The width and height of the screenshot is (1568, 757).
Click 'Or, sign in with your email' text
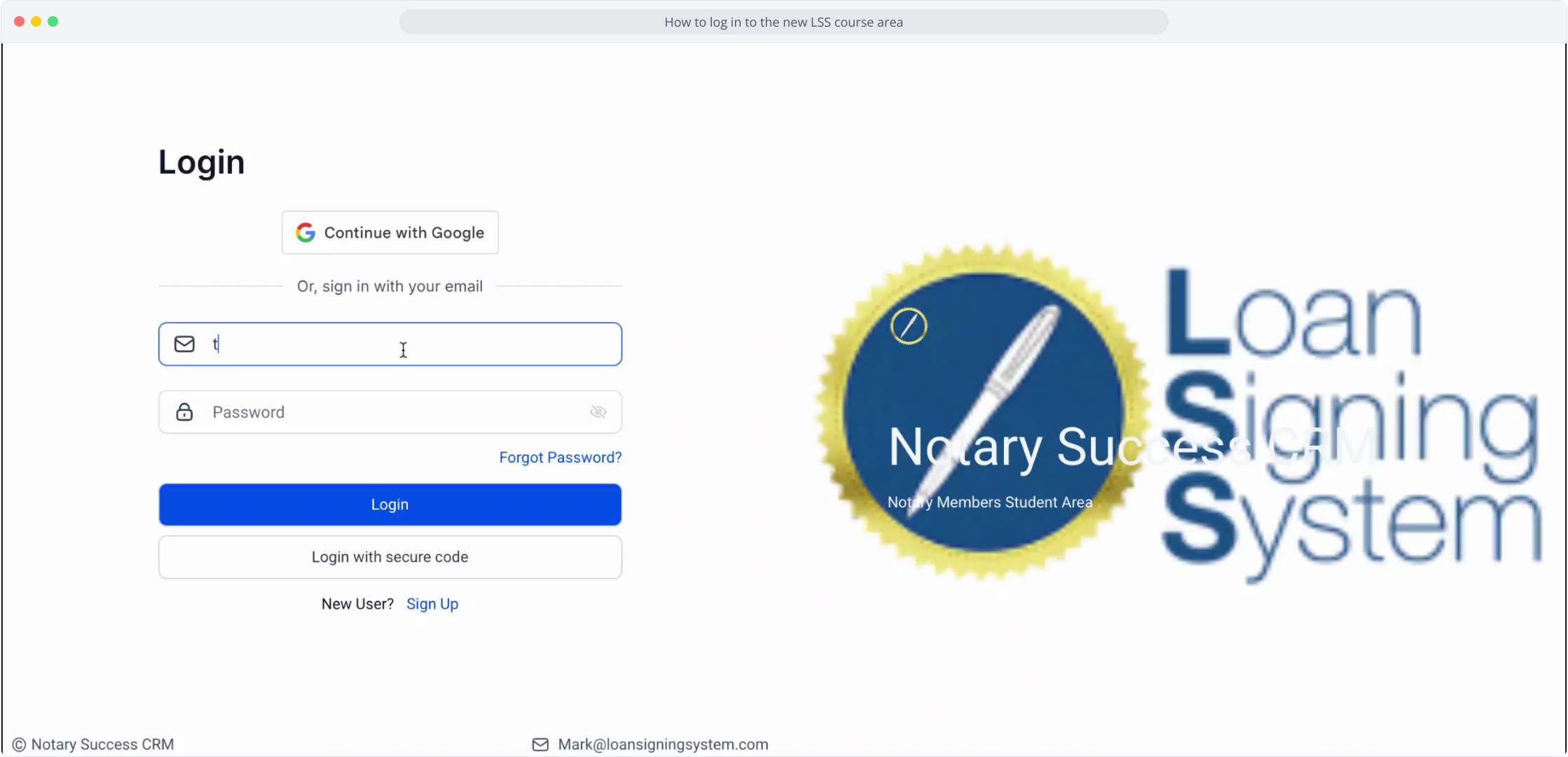pos(390,287)
